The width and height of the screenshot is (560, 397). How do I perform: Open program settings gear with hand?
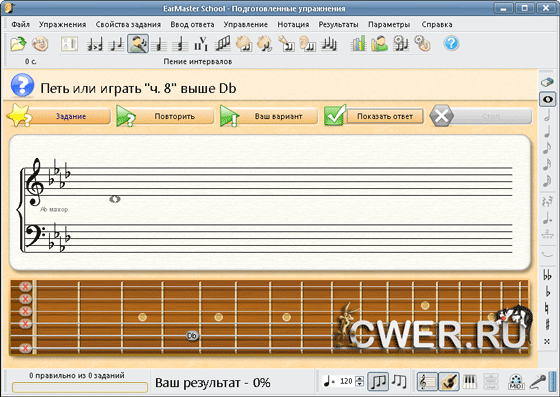point(422,44)
